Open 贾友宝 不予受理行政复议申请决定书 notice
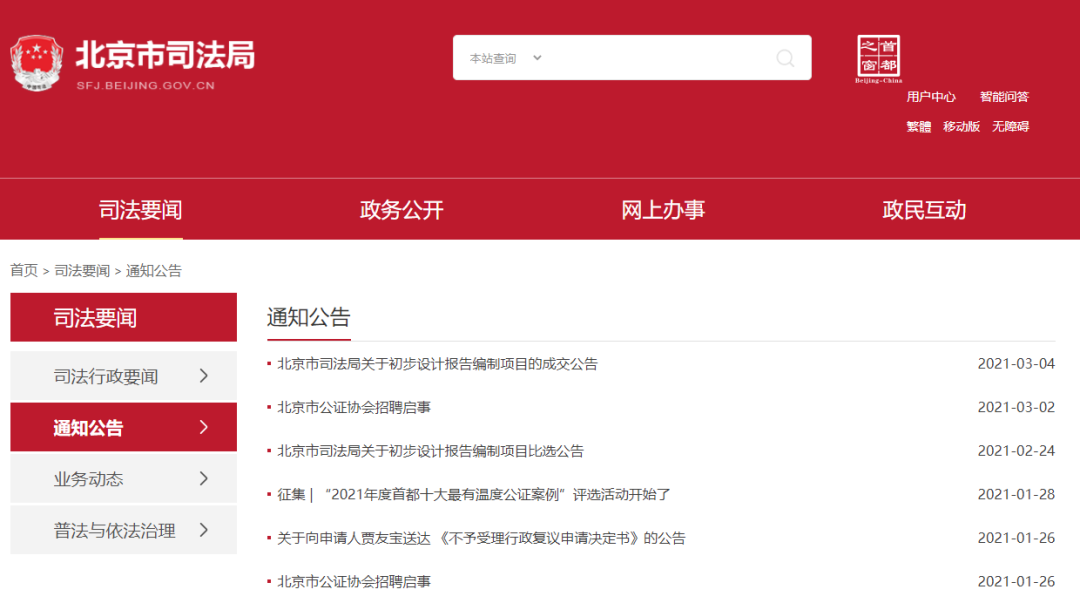The height and width of the screenshot is (603, 1080). click(481, 538)
